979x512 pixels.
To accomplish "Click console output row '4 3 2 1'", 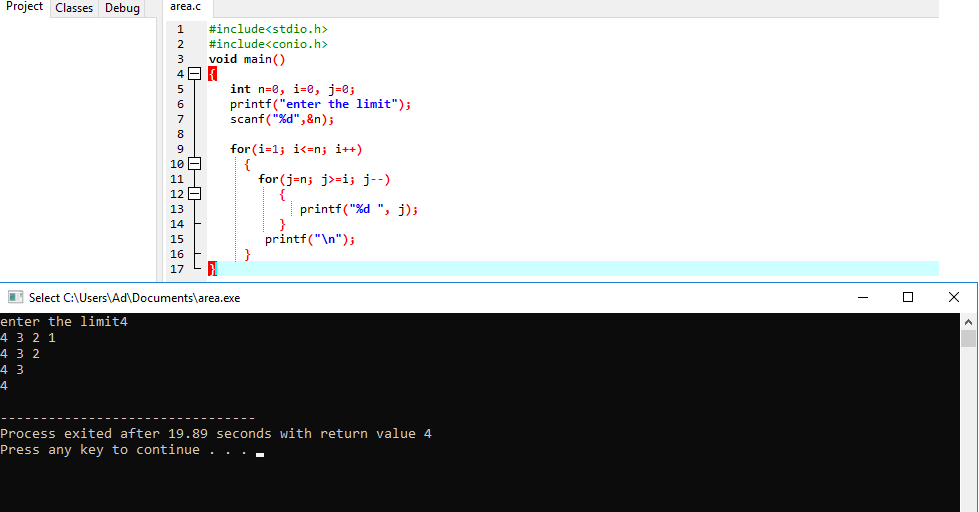I will [28, 338].
